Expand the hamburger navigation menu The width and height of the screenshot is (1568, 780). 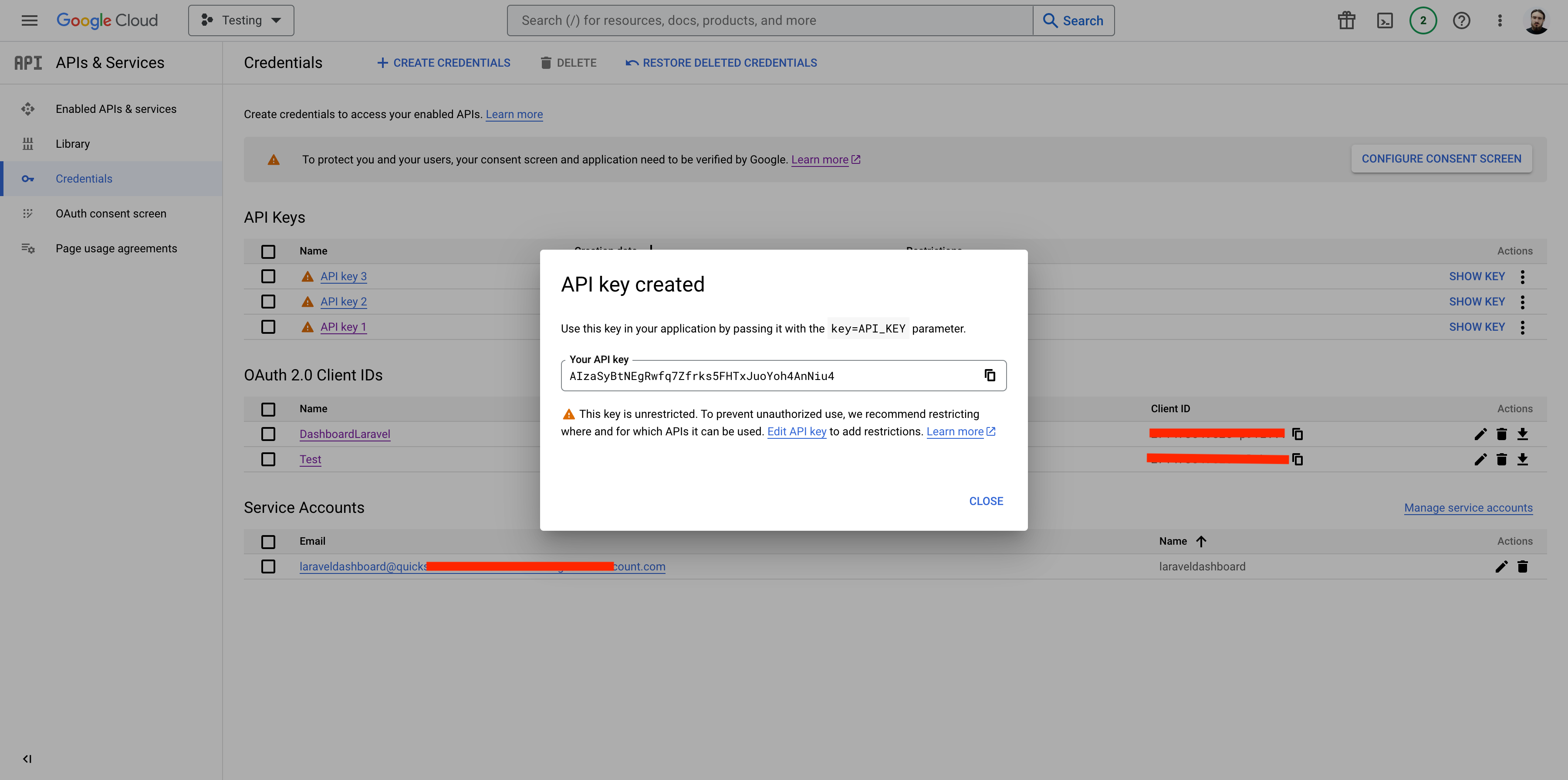pos(29,20)
